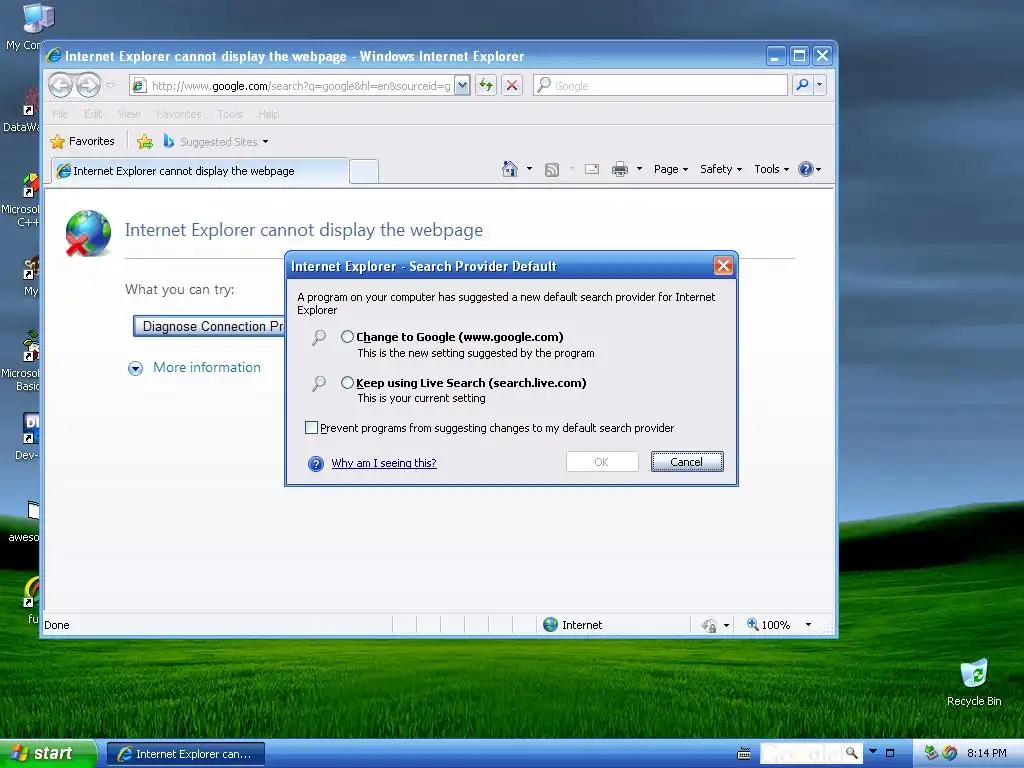Click the Start button
This screenshot has width=1024, height=768.
click(48, 754)
